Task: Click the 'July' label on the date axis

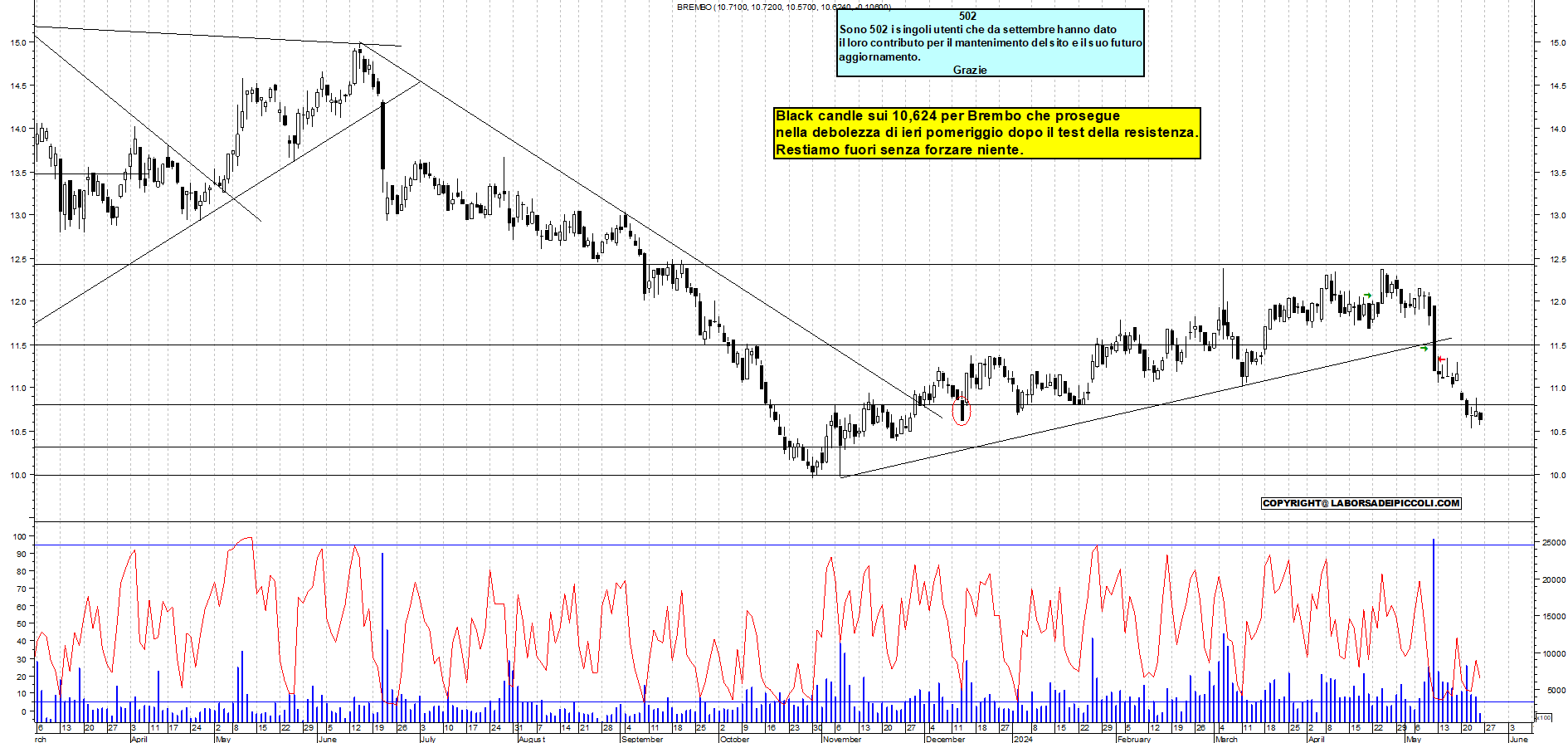Action: tap(428, 739)
